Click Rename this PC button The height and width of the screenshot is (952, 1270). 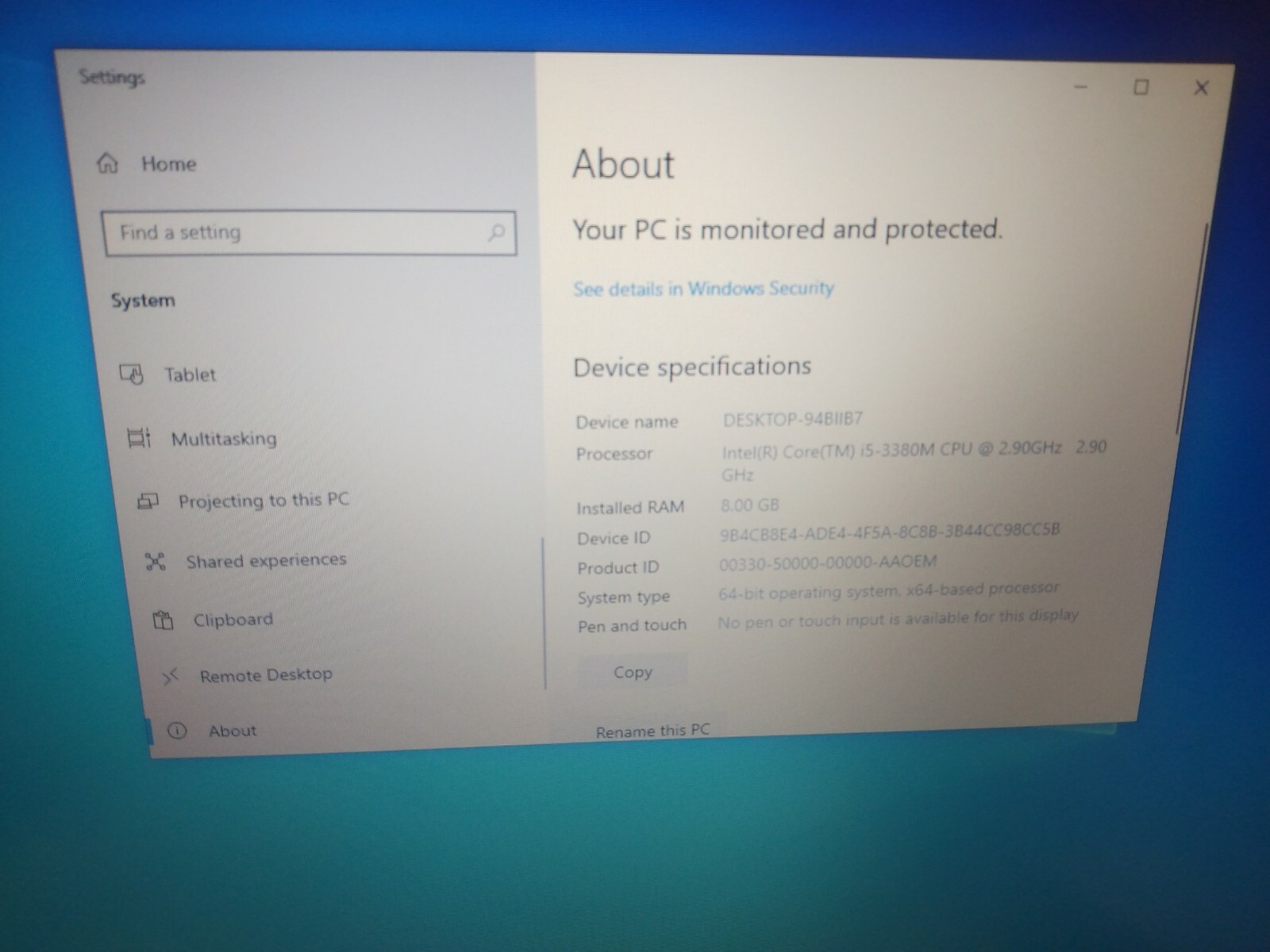pos(652,730)
